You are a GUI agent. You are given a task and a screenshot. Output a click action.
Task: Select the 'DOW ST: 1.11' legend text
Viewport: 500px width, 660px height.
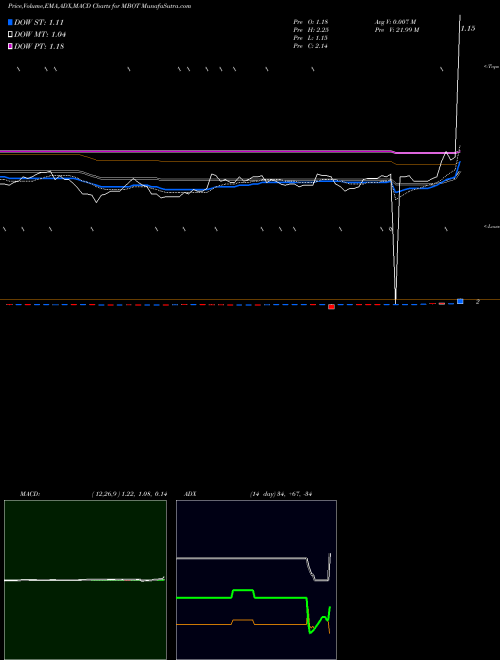39,22
